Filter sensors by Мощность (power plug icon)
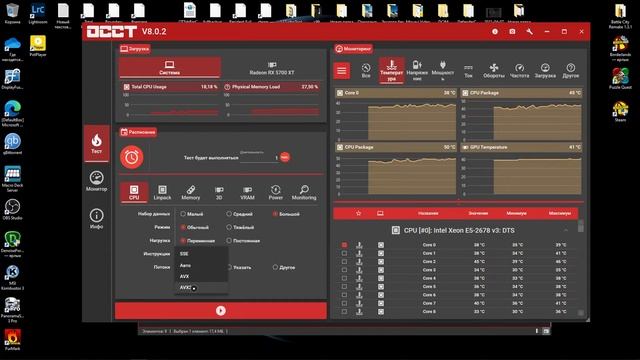Screen dimensions: 640x360 442,71
